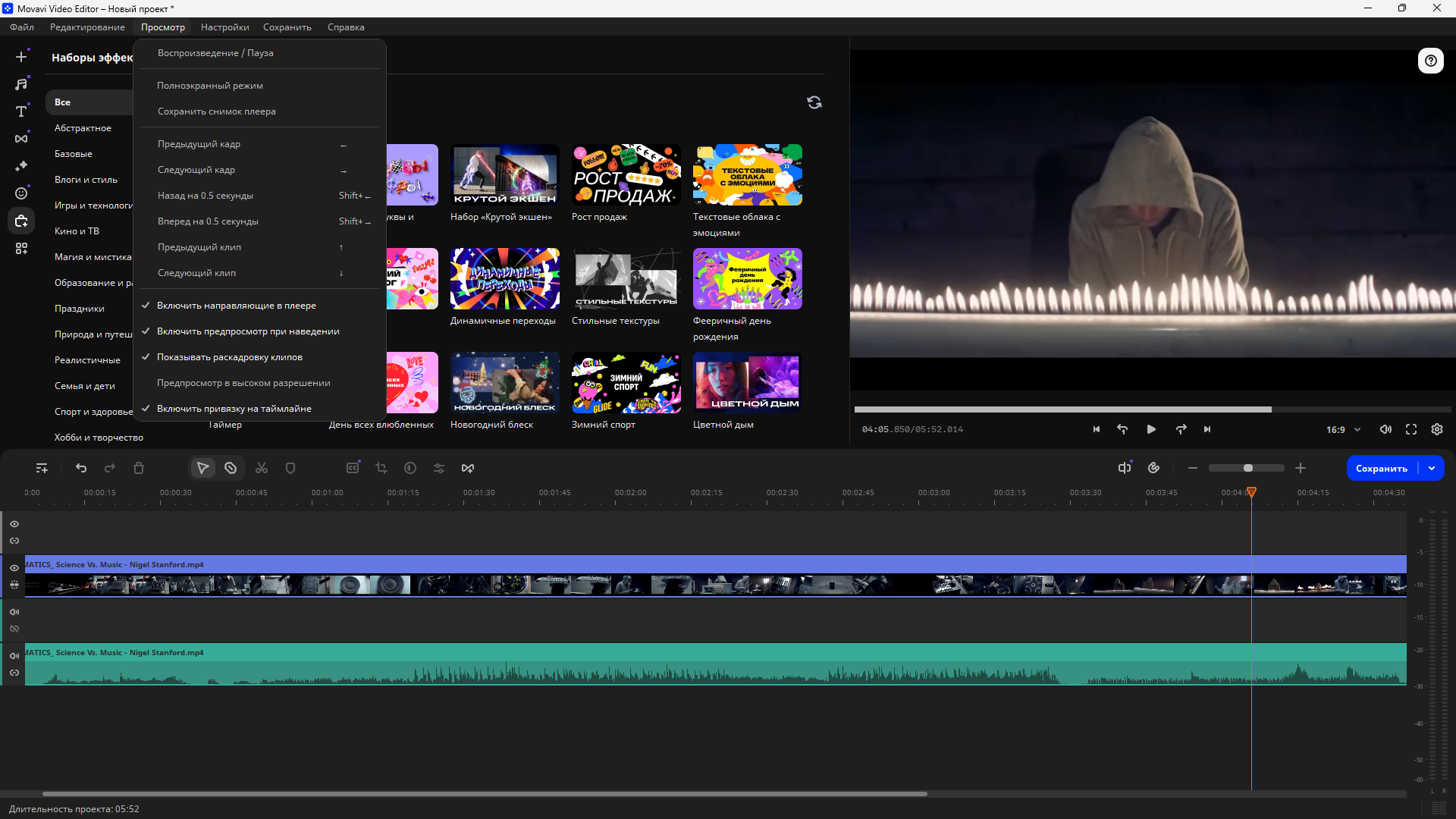Click the scissors split icon
Image resolution: width=1456 pixels, height=819 pixels.
262,468
